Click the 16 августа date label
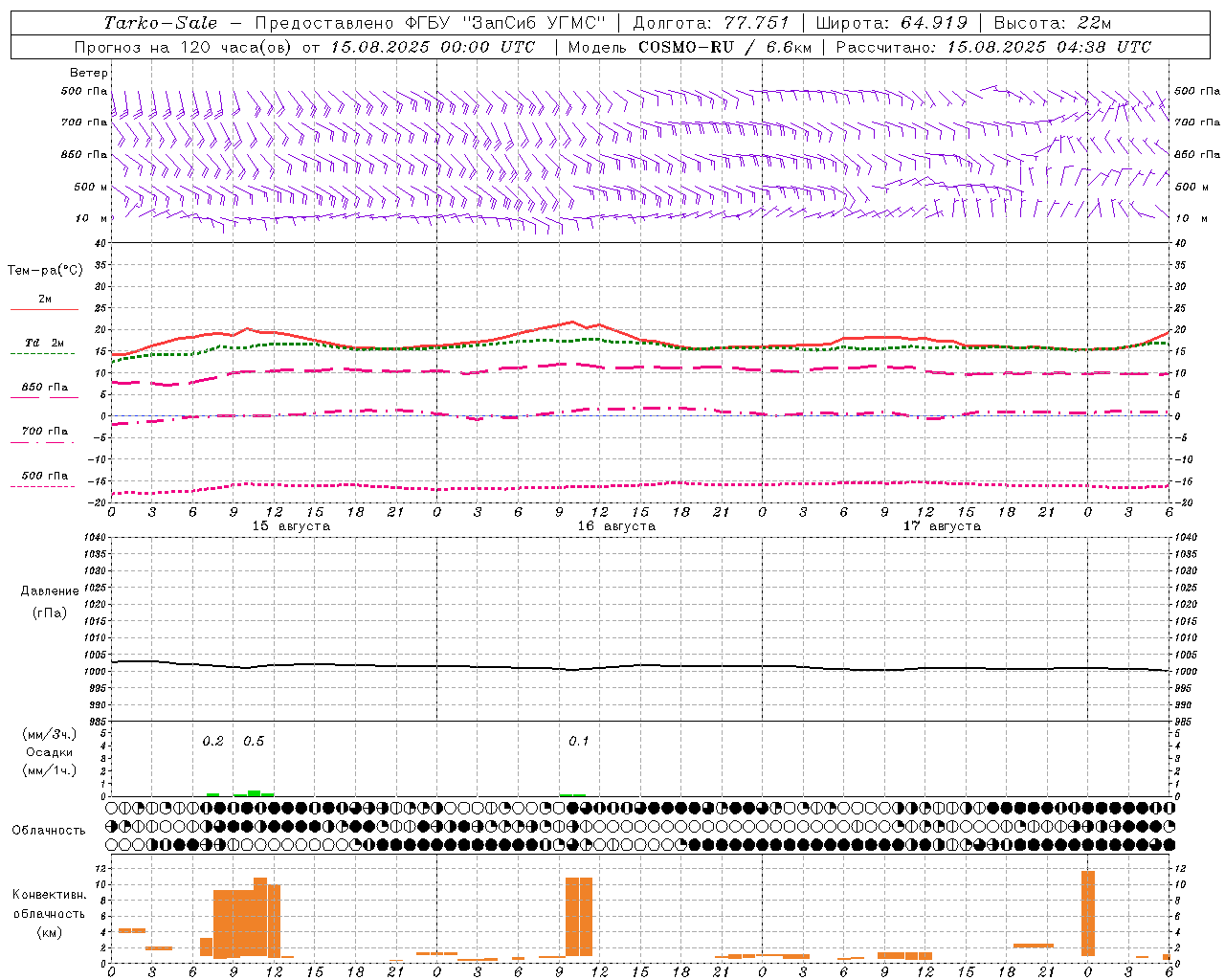Image resolution: width=1225 pixels, height=980 pixels. click(x=616, y=526)
